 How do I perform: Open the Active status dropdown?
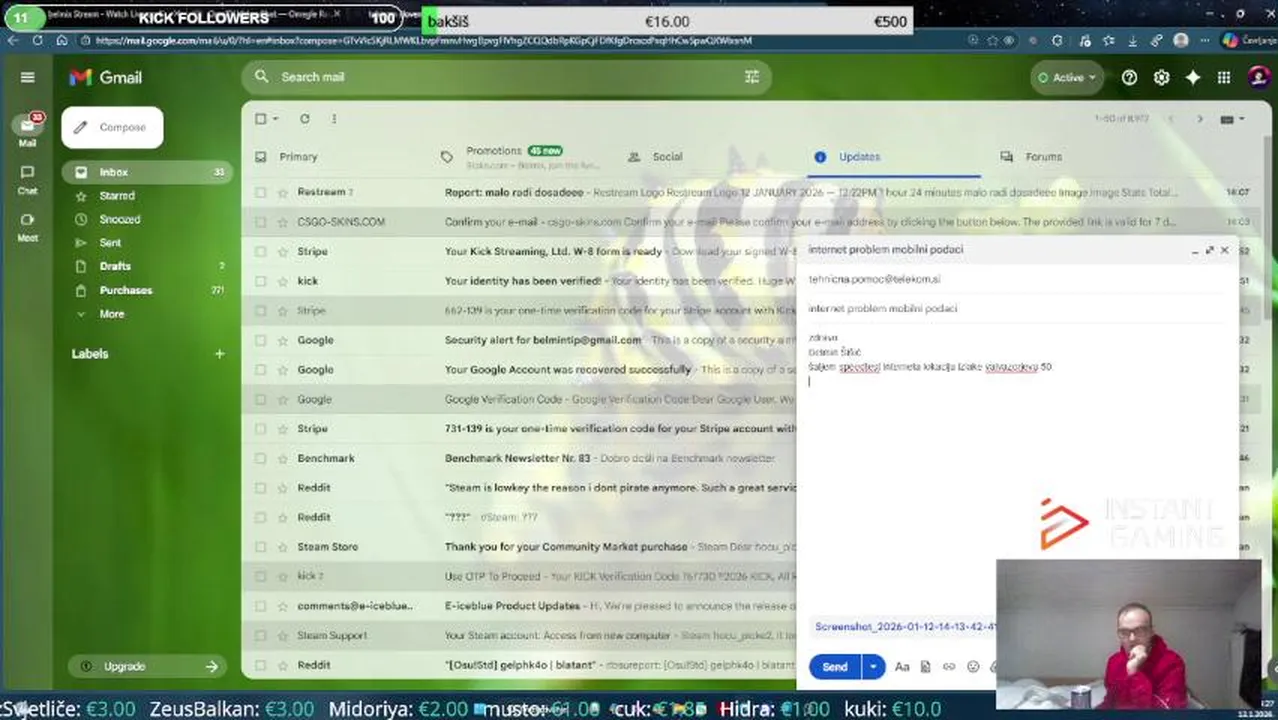(1066, 77)
